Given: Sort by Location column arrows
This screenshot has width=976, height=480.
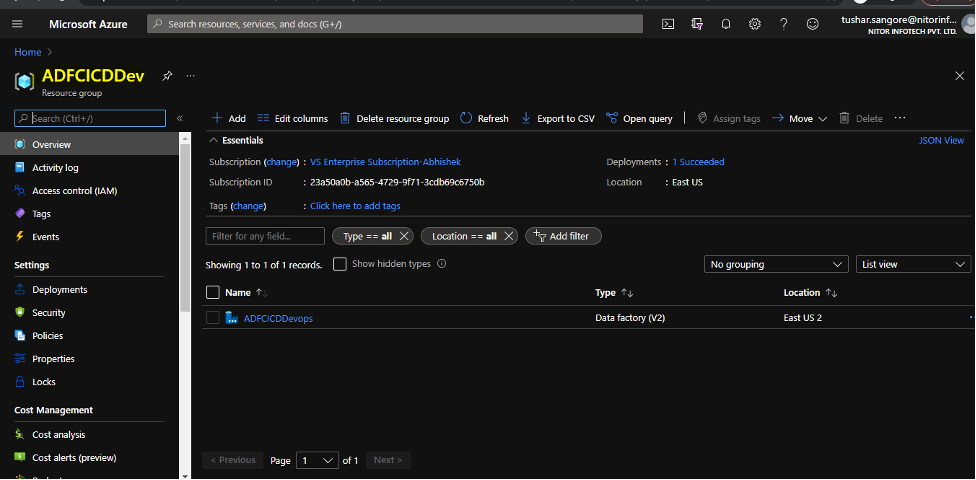Looking at the screenshot, I should coord(831,293).
